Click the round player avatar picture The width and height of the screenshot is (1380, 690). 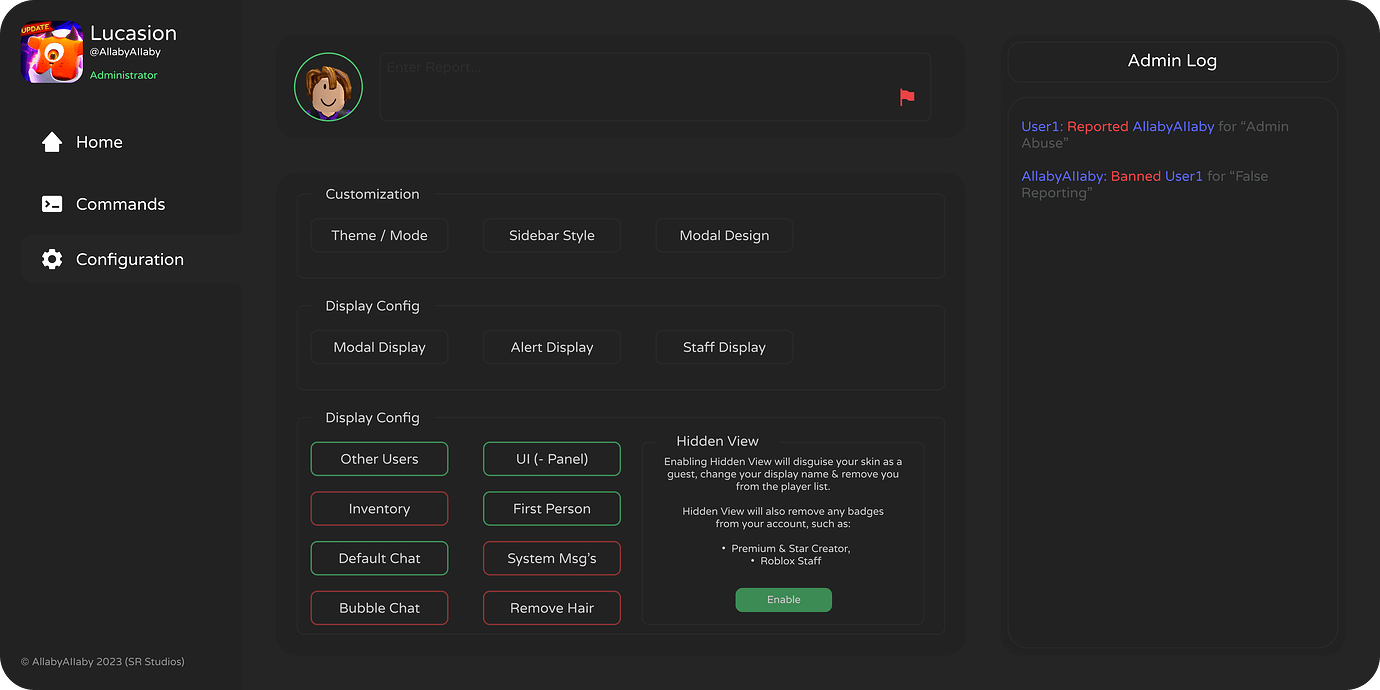tap(328, 87)
